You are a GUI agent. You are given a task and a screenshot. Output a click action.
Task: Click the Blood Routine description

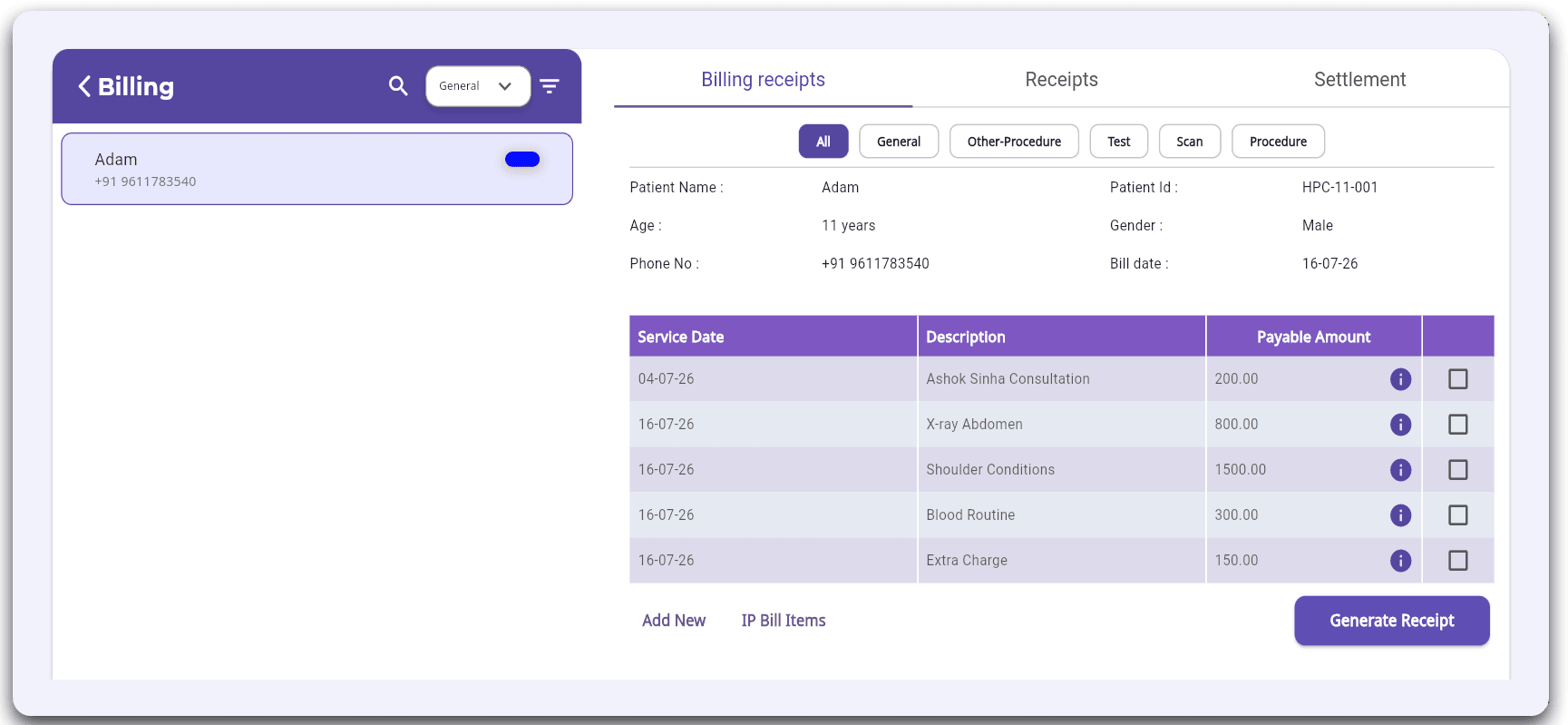click(x=970, y=515)
